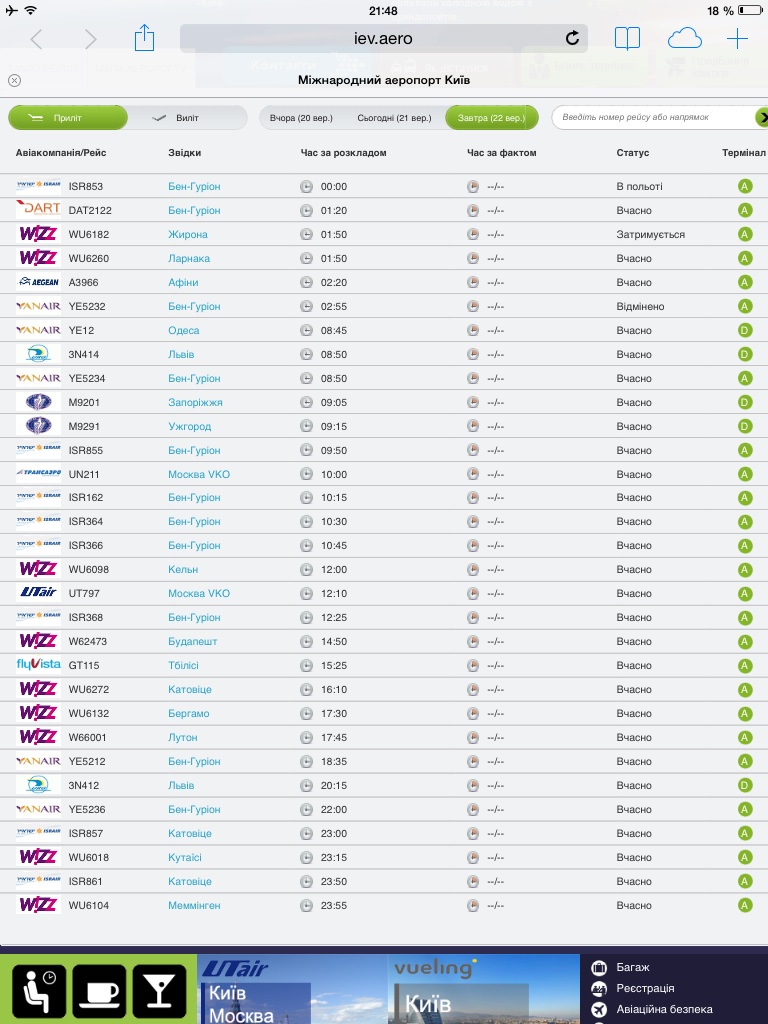Reload the iev.aero page
The image size is (768, 1024).
click(x=572, y=39)
